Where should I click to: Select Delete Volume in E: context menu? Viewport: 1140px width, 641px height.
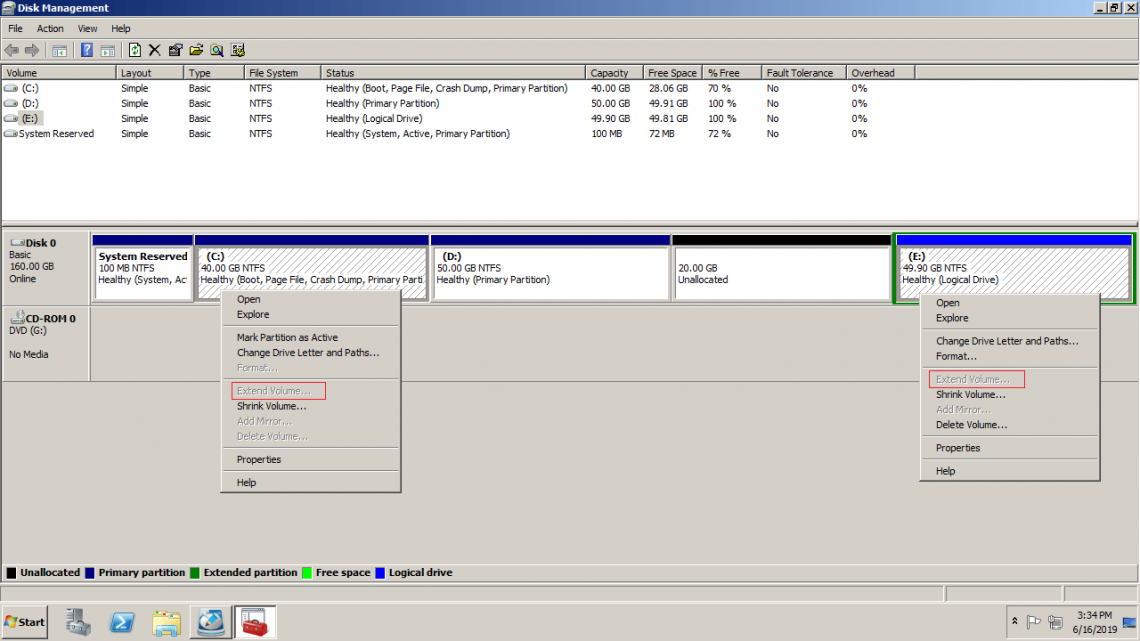tap(971, 425)
